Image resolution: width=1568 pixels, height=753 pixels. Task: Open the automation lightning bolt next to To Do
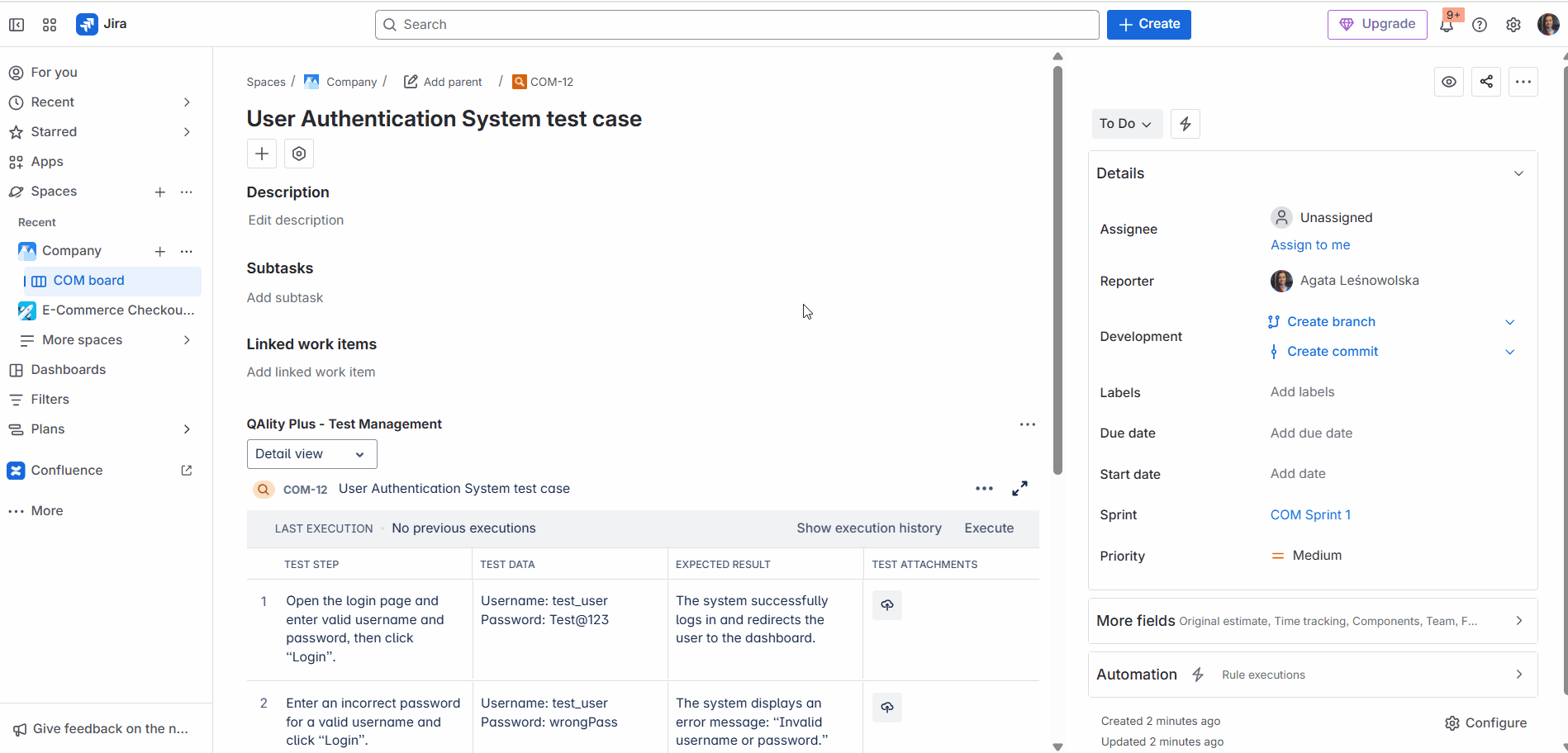1186,124
